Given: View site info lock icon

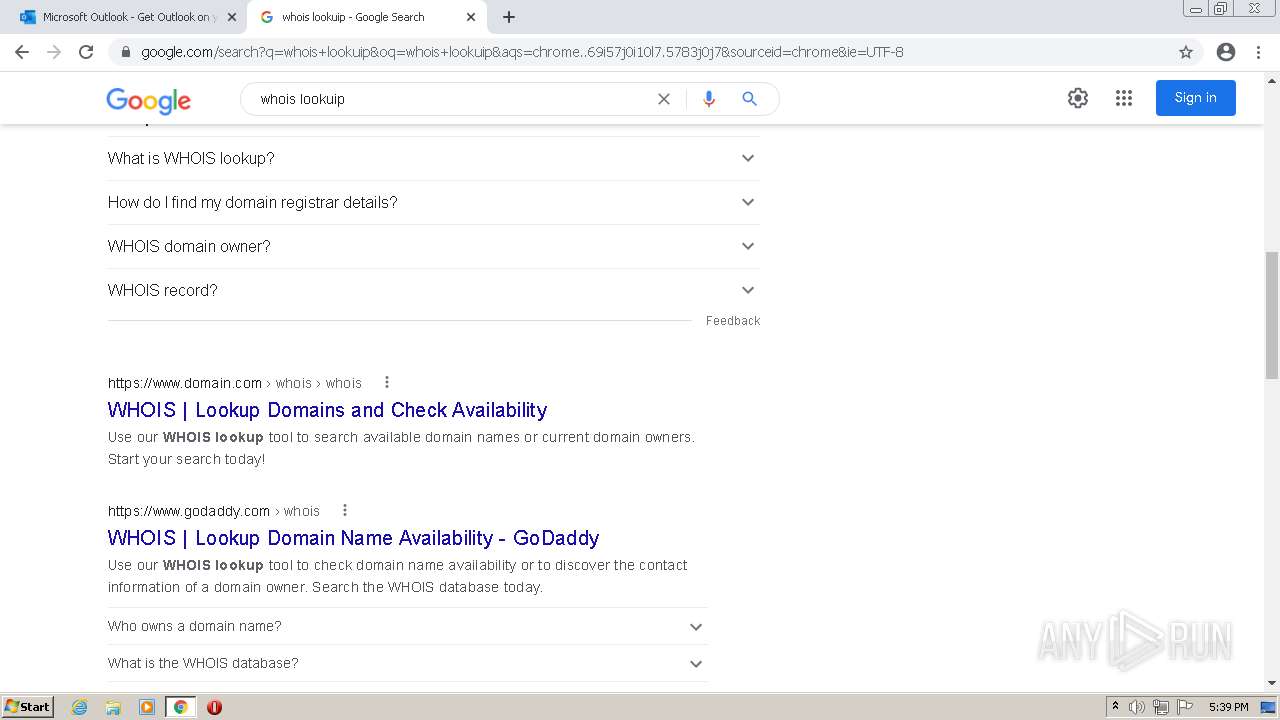Looking at the screenshot, I should tap(126, 52).
